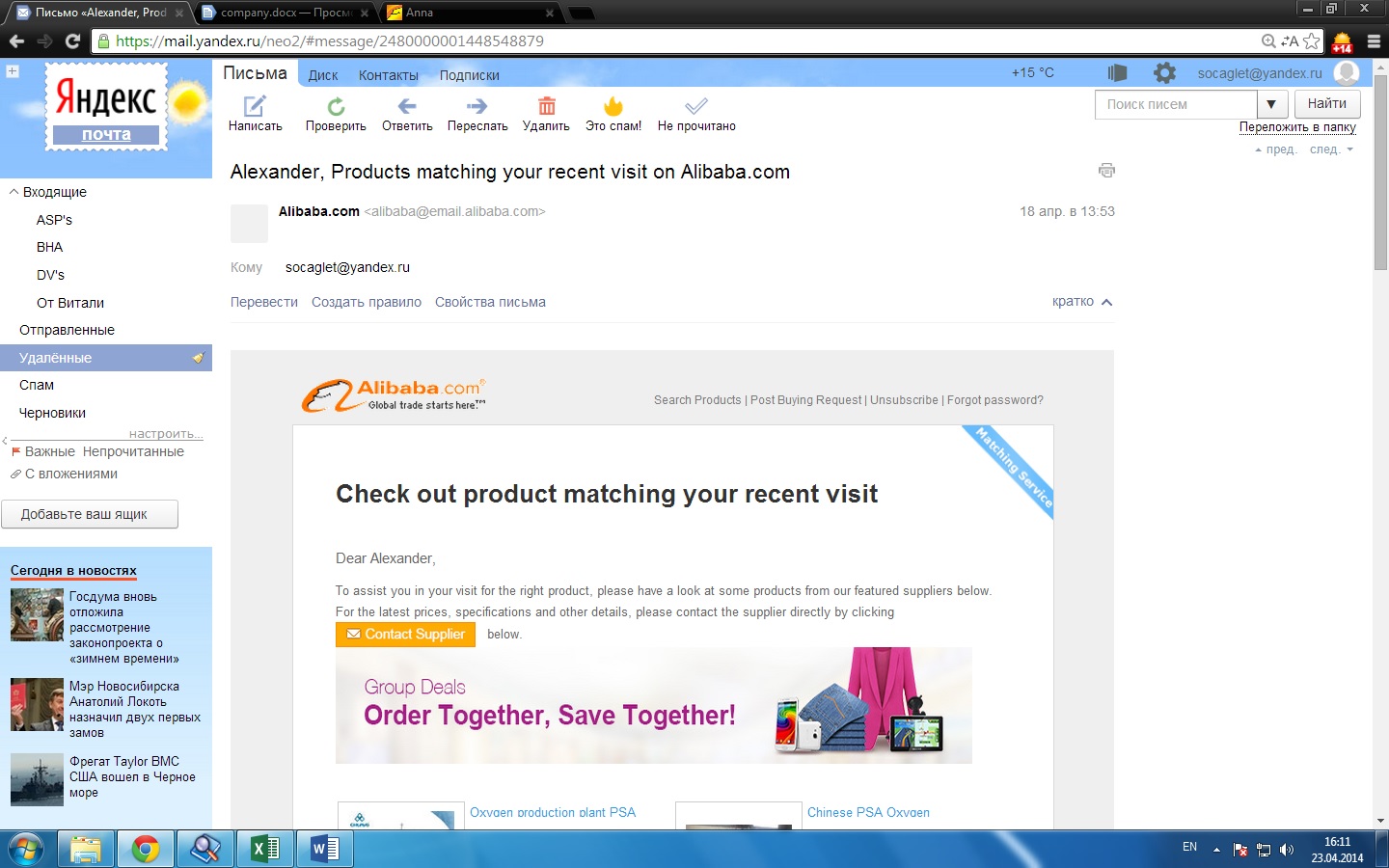1389x868 pixels.
Task: Switch to Диск tab
Action: point(323,75)
